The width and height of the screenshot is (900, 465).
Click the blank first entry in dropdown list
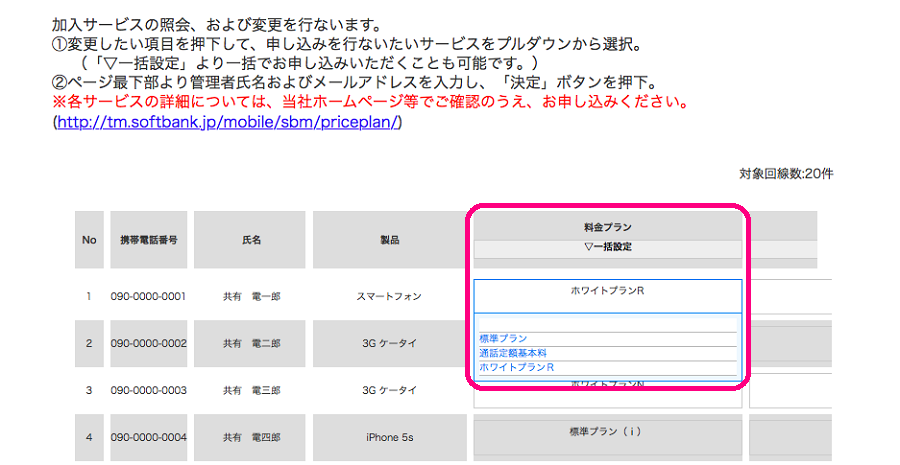[x=608, y=325]
